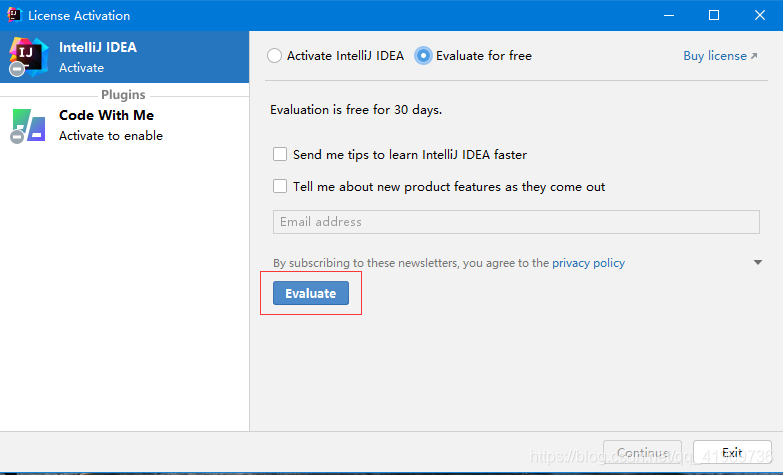
Task: Click the Evaluate button
Action: coord(311,293)
